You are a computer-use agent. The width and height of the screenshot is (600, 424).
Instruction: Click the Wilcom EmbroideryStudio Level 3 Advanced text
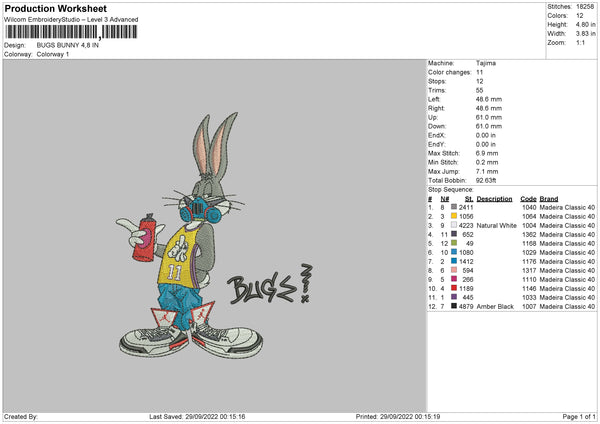tap(71, 20)
